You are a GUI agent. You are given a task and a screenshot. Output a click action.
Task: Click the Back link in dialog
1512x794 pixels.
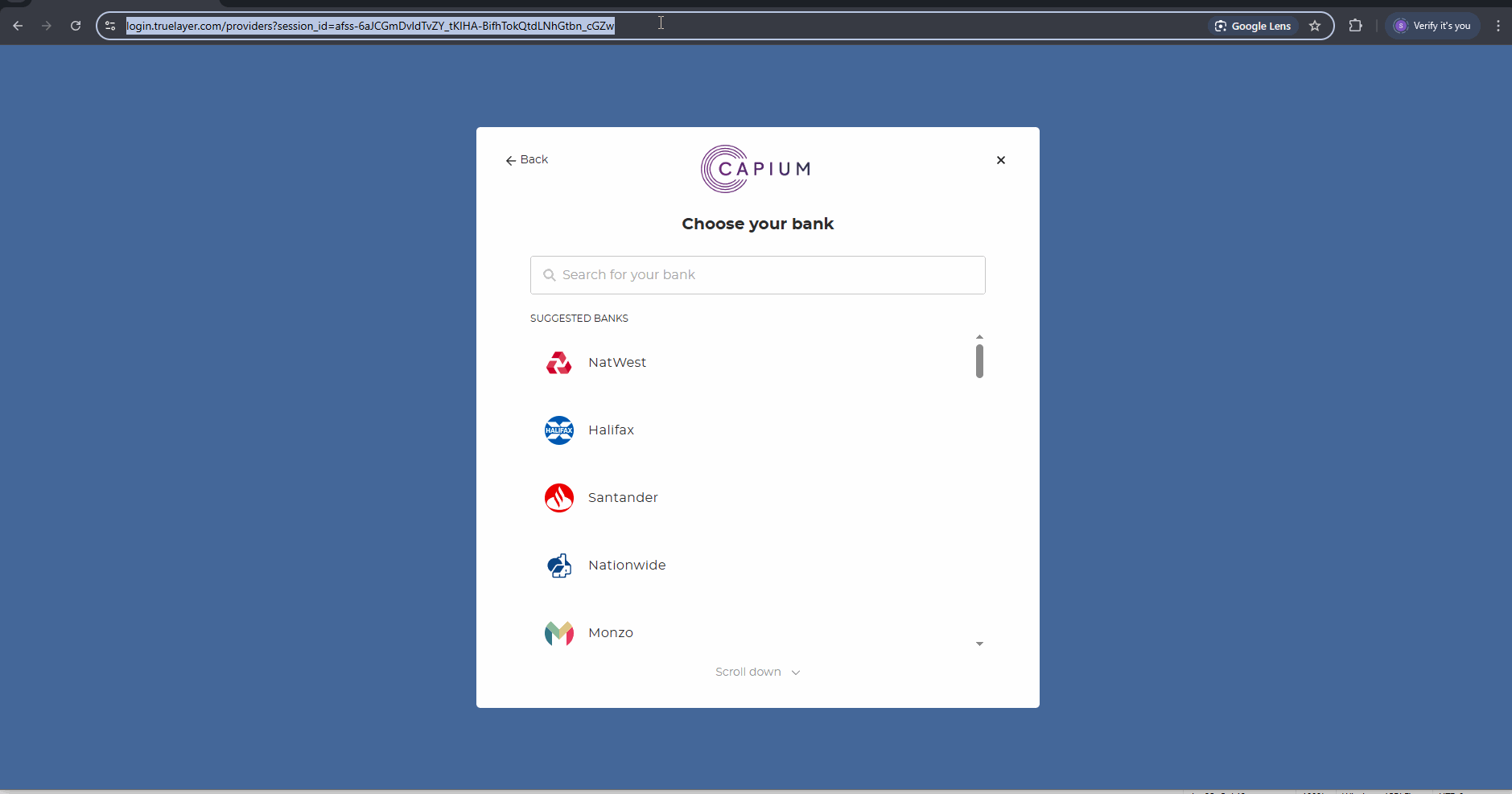click(527, 160)
